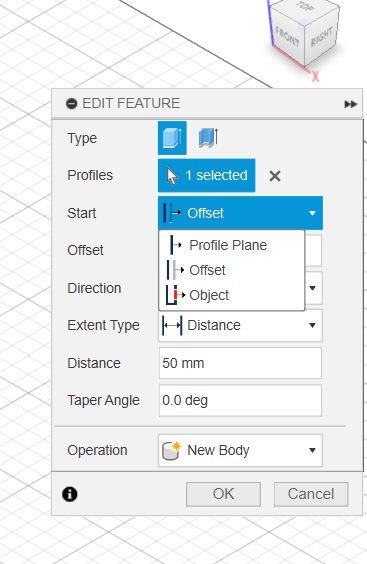Select the Thin Extrude type icon
The height and width of the screenshot is (564, 367).
[208, 138]
